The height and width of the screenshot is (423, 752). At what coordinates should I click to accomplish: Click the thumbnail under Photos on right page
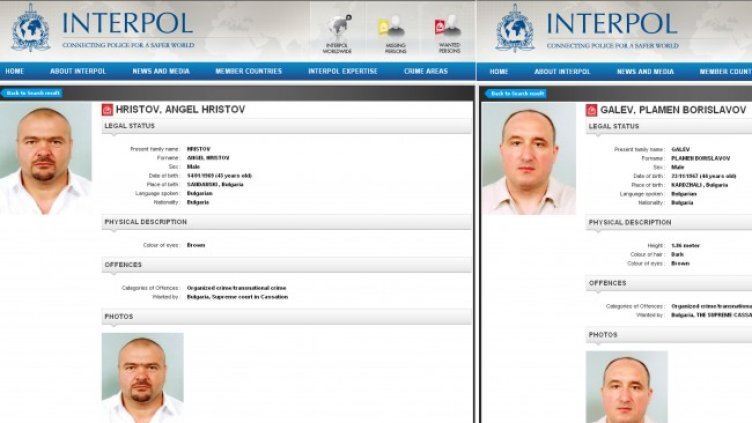click(x=626, y=386)
